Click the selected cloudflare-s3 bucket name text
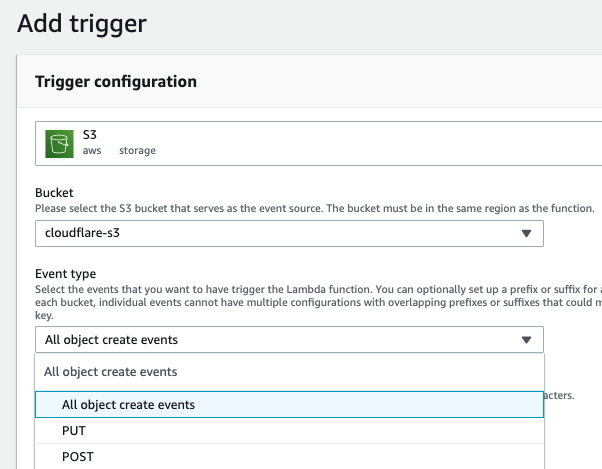Image resolution: width=602 pixels, height=469 pixels. (91, 233)
